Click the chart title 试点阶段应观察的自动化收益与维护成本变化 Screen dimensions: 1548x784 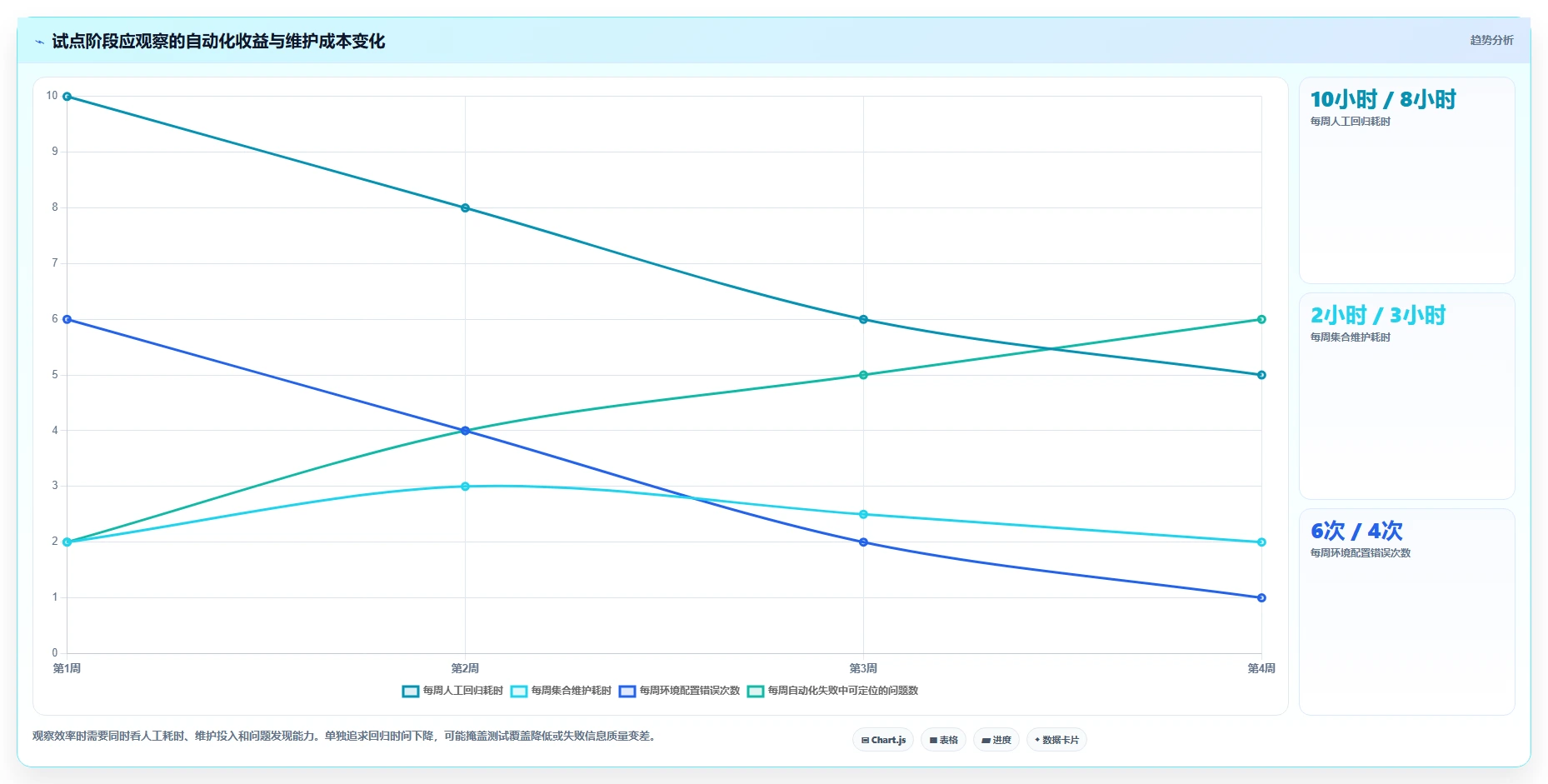218,42
